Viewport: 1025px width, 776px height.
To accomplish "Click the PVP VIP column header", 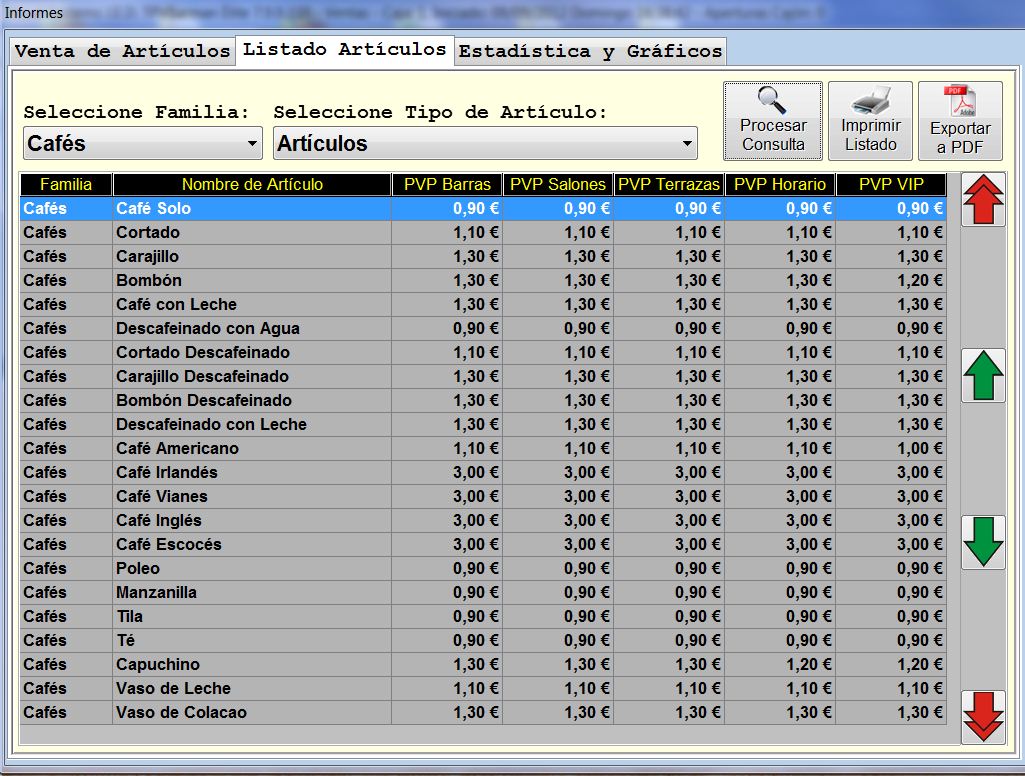I will pyautogui.click(x=891, y=184).
